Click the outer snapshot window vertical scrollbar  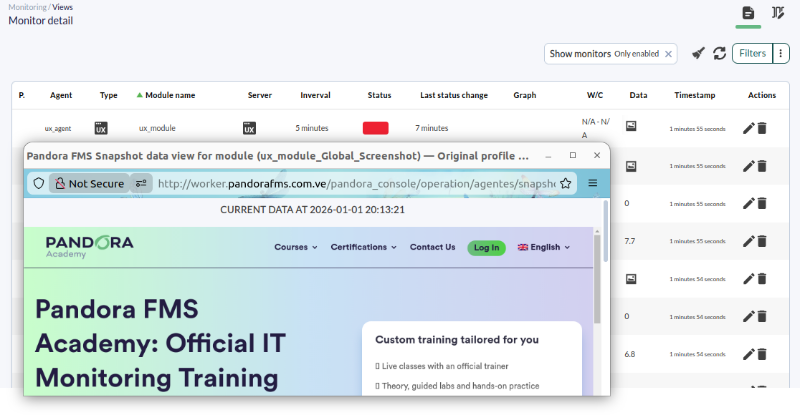coord(606,231)
